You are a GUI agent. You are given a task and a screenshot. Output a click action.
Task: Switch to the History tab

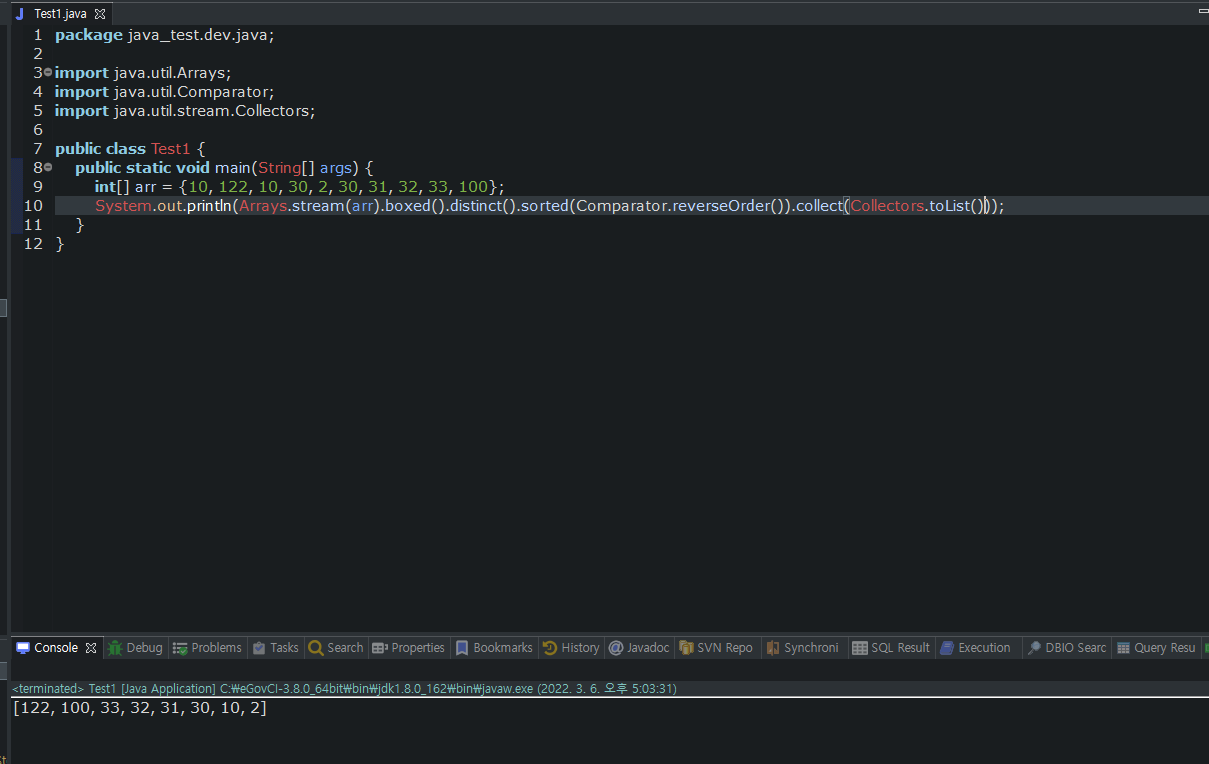571,648
